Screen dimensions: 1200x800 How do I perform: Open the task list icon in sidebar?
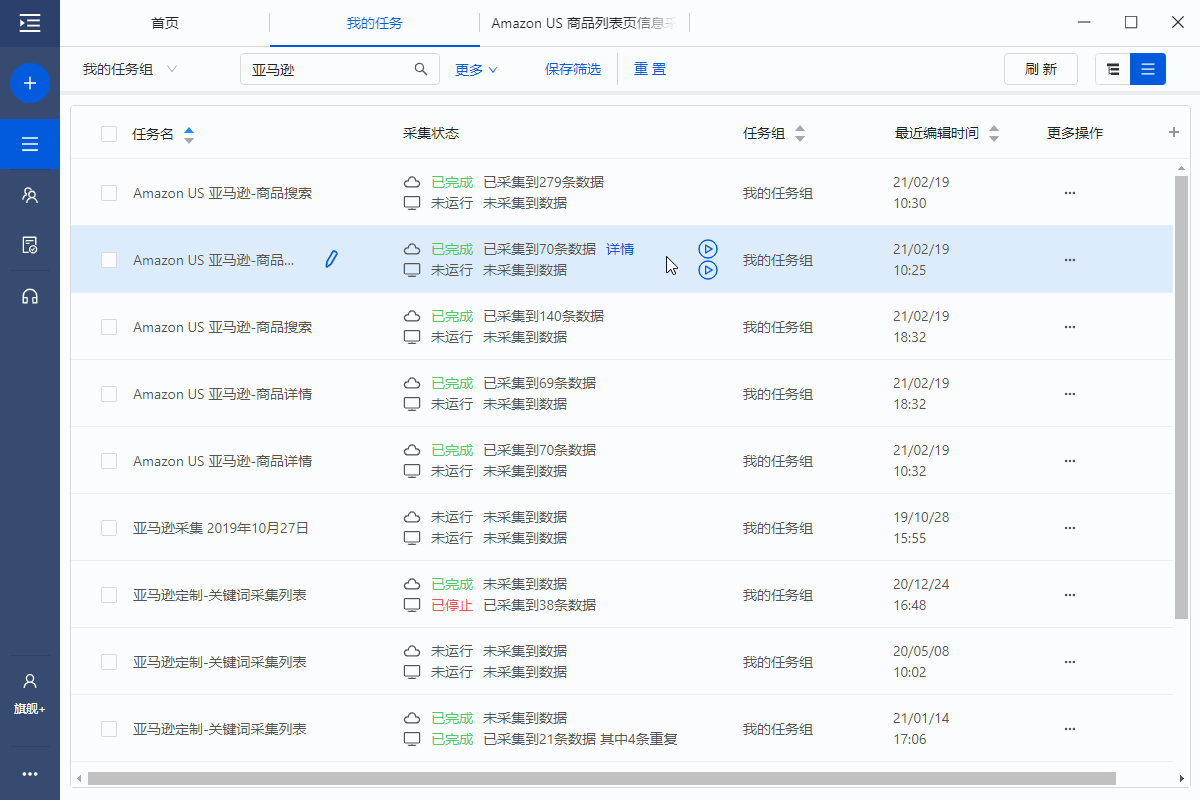[30, 145]
